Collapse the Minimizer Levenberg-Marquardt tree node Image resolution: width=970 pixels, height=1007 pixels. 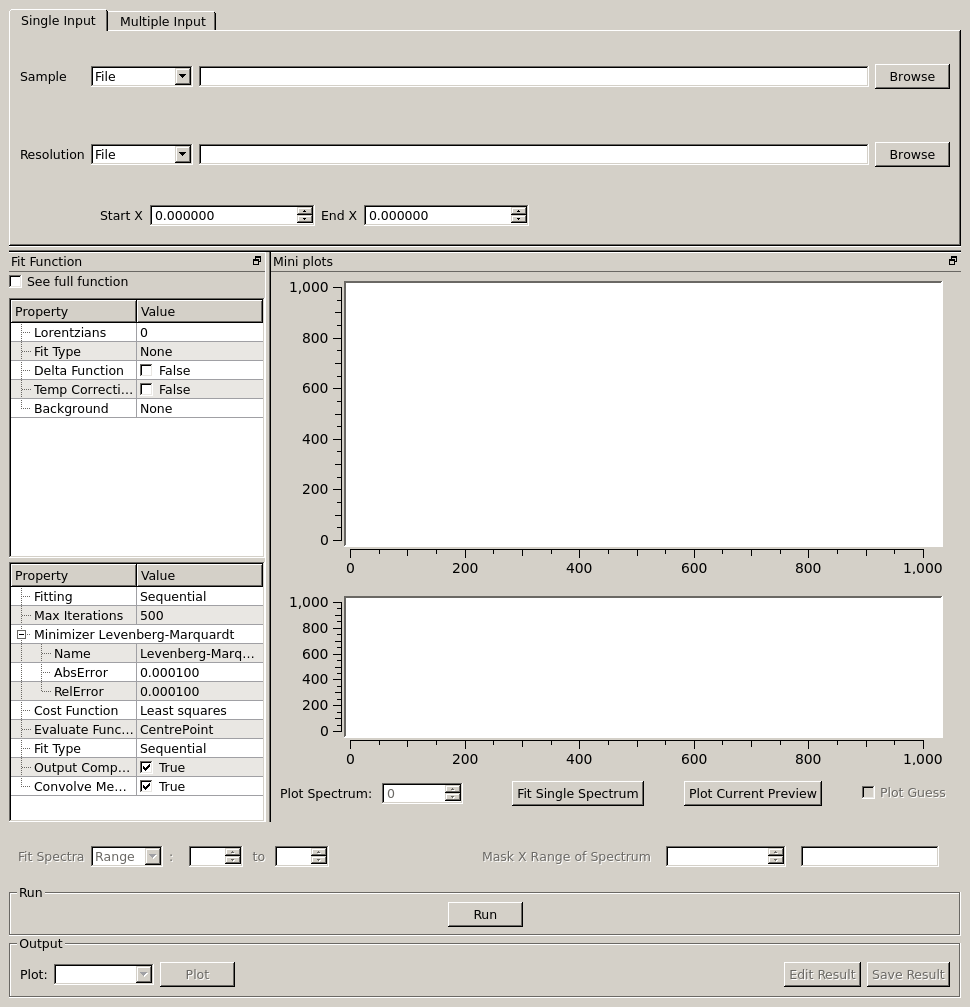21,634
